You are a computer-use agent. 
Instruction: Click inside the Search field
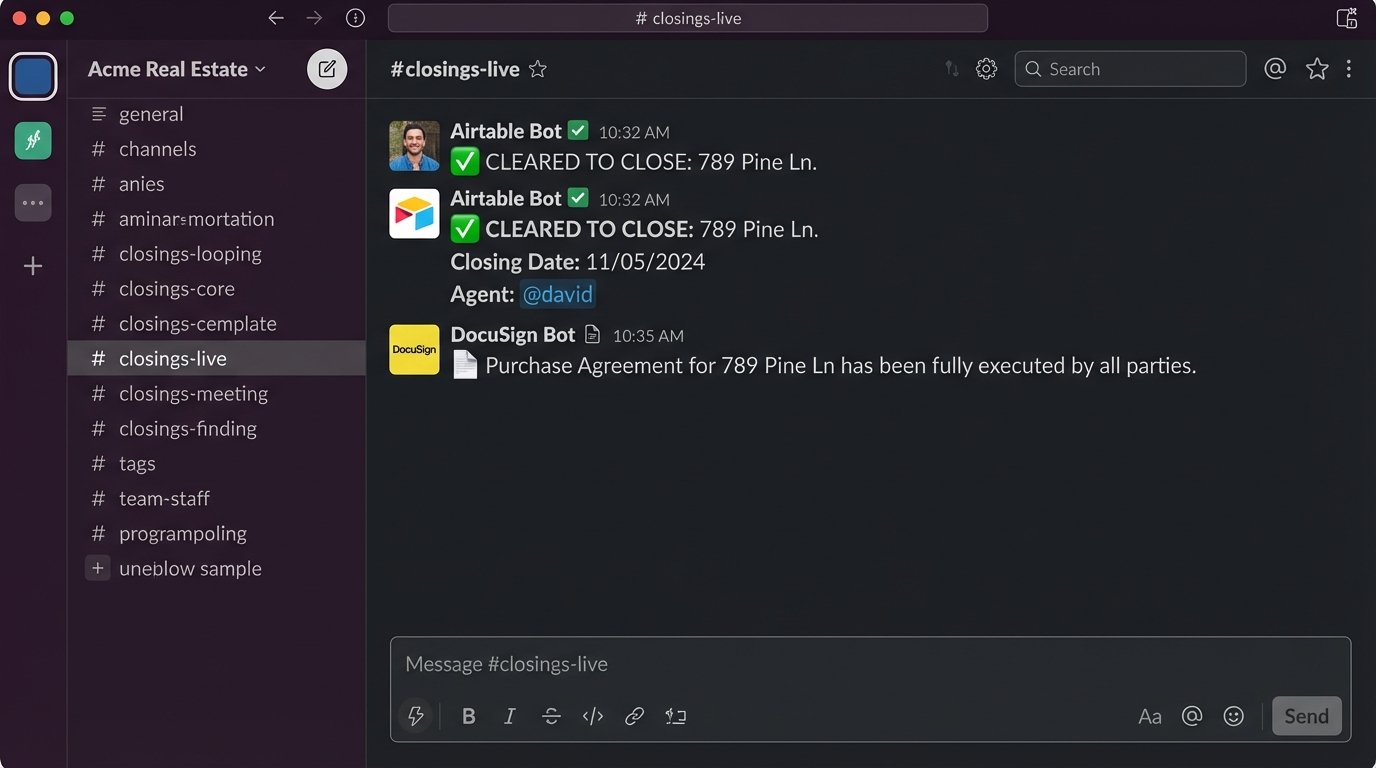(1130, 69)
